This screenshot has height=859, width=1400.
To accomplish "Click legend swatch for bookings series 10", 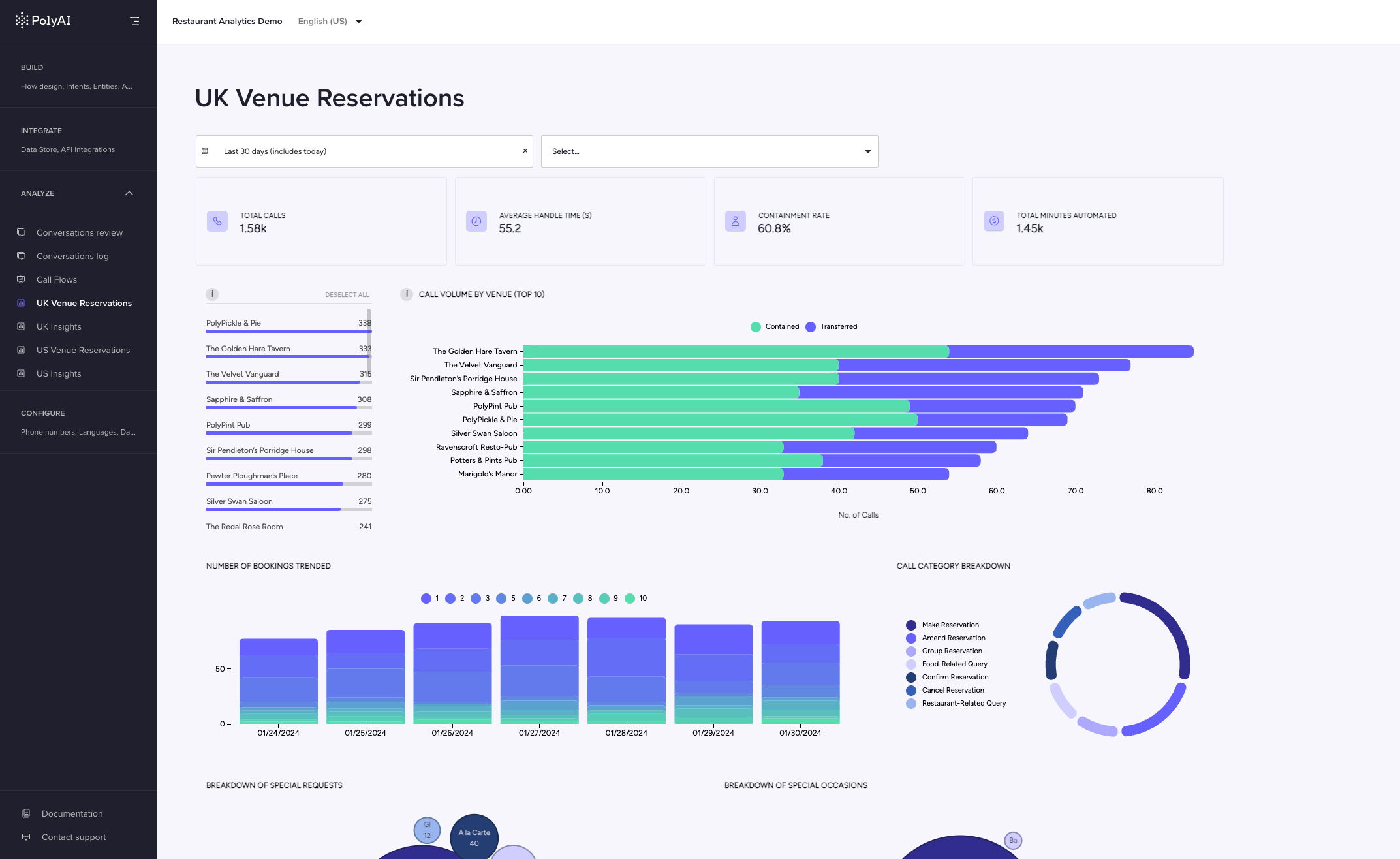I will [x=630, y=599].
